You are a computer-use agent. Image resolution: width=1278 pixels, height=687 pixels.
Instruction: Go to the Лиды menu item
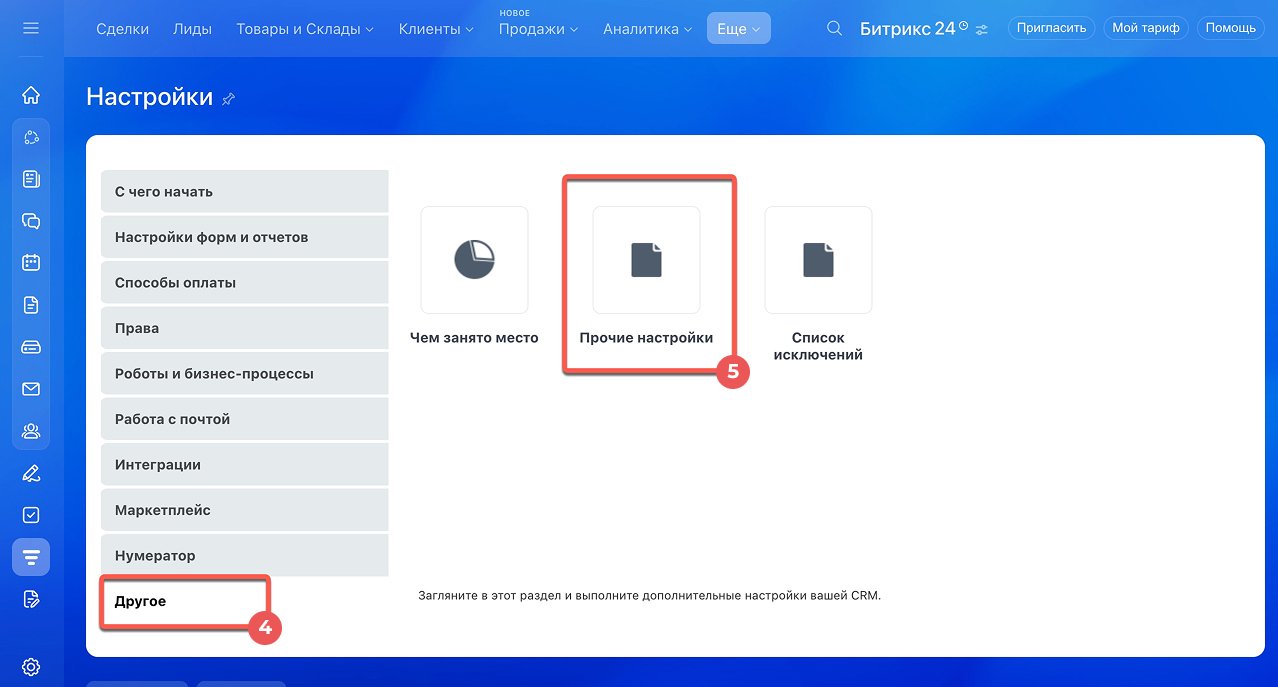[193, 29]
